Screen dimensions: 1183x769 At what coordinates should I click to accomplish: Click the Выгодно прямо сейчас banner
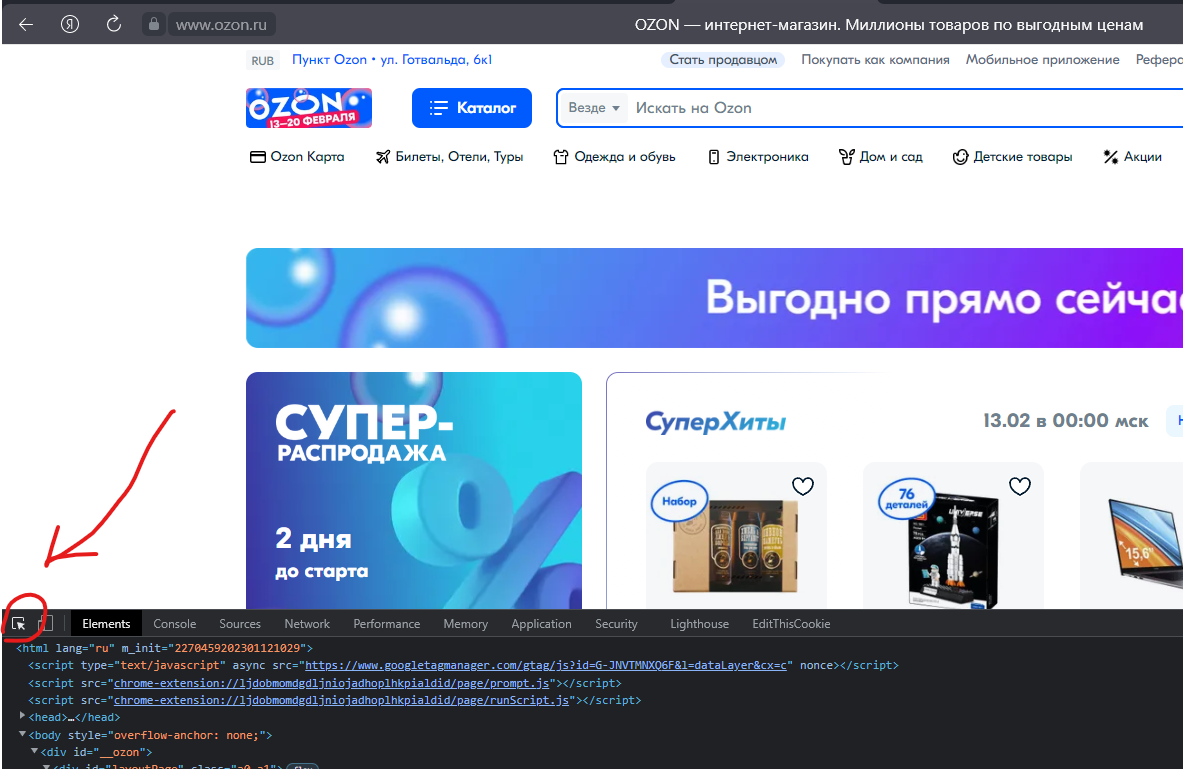tap(714, 298)
